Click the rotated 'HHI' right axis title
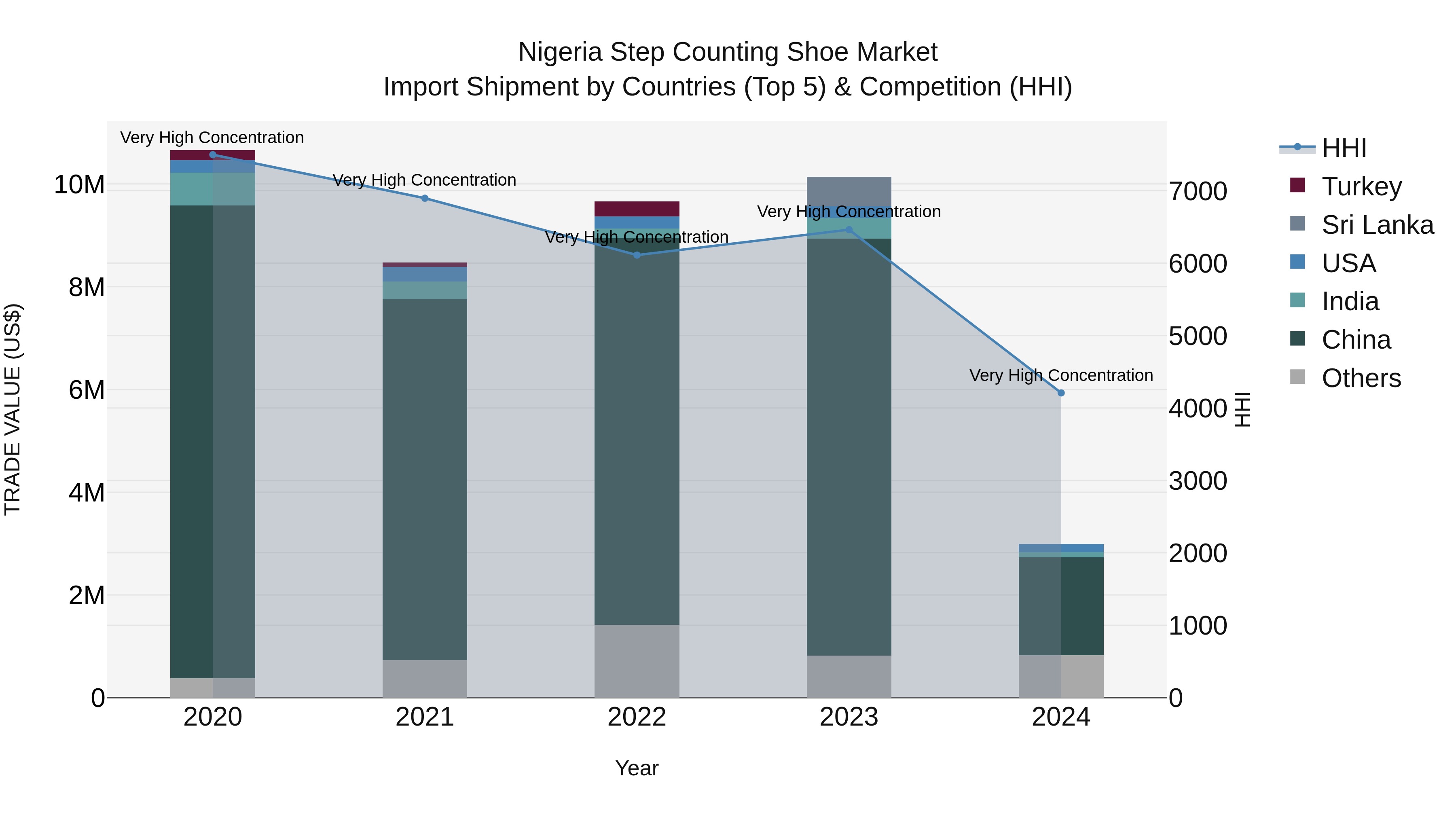The image size is (1456, 819). click(1242, 409)
